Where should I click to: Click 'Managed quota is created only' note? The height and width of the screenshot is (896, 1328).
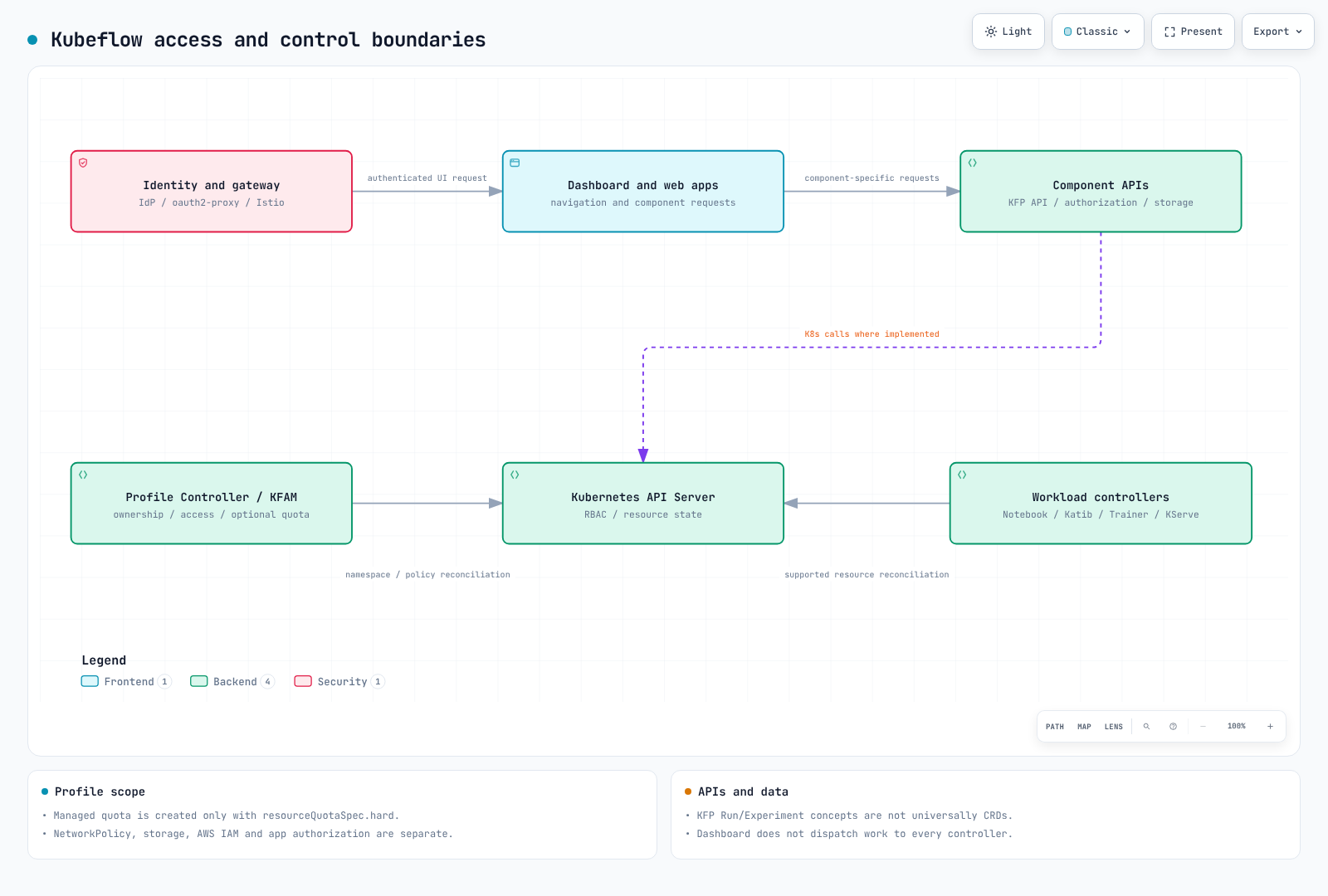[x=227, y=816]
